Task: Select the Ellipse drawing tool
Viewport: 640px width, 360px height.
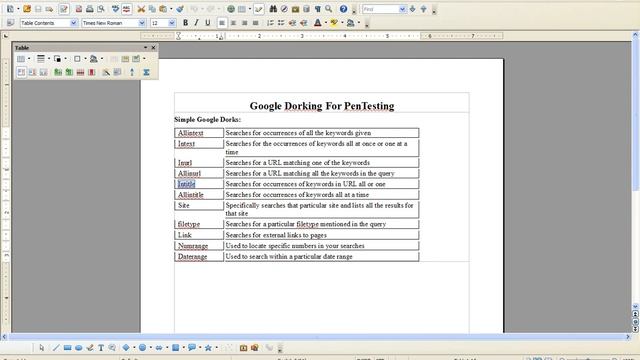Action: pyautogui.click(x=78, y=348)
